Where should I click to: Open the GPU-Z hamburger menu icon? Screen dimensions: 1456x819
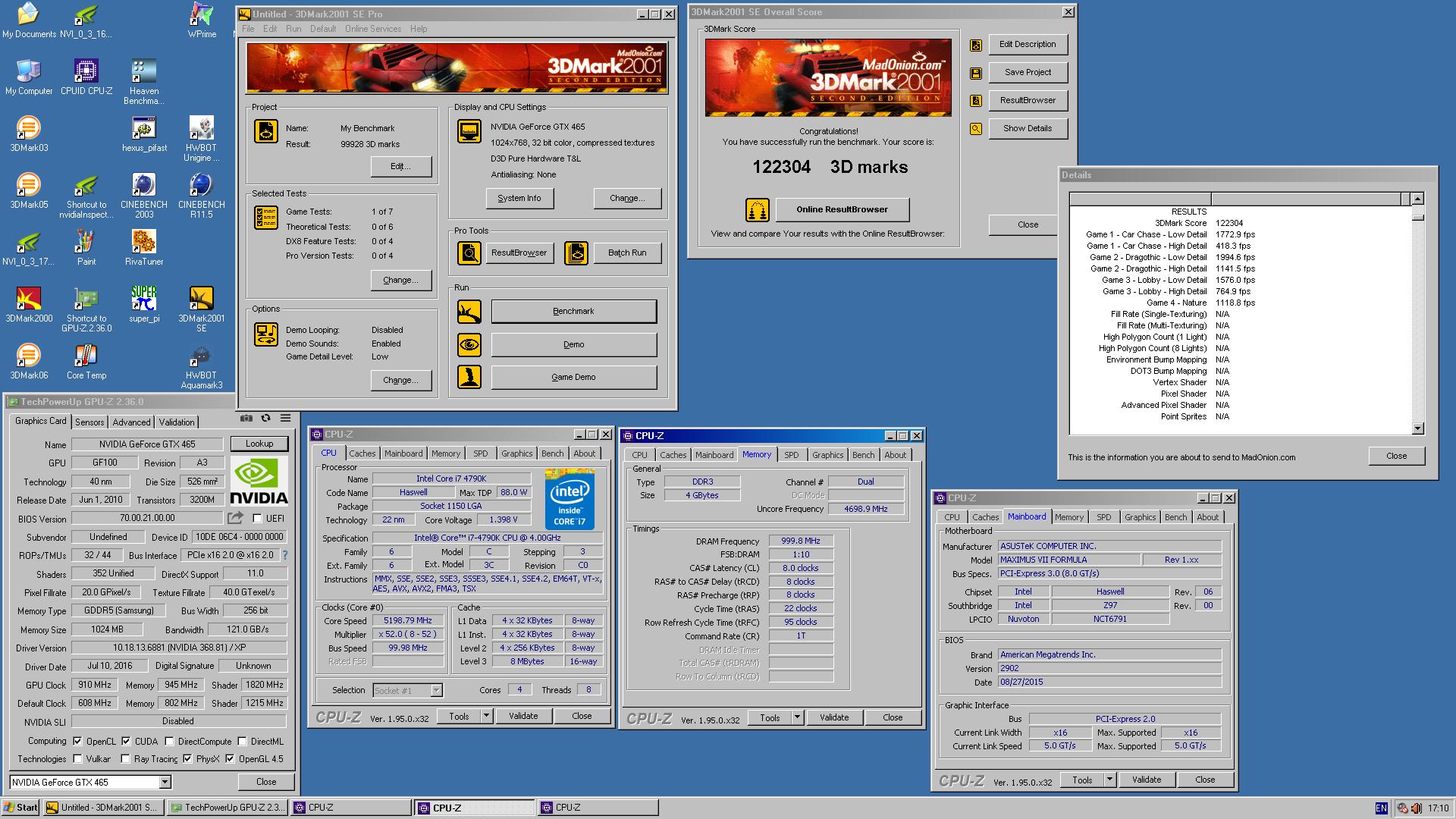point(286,418)
